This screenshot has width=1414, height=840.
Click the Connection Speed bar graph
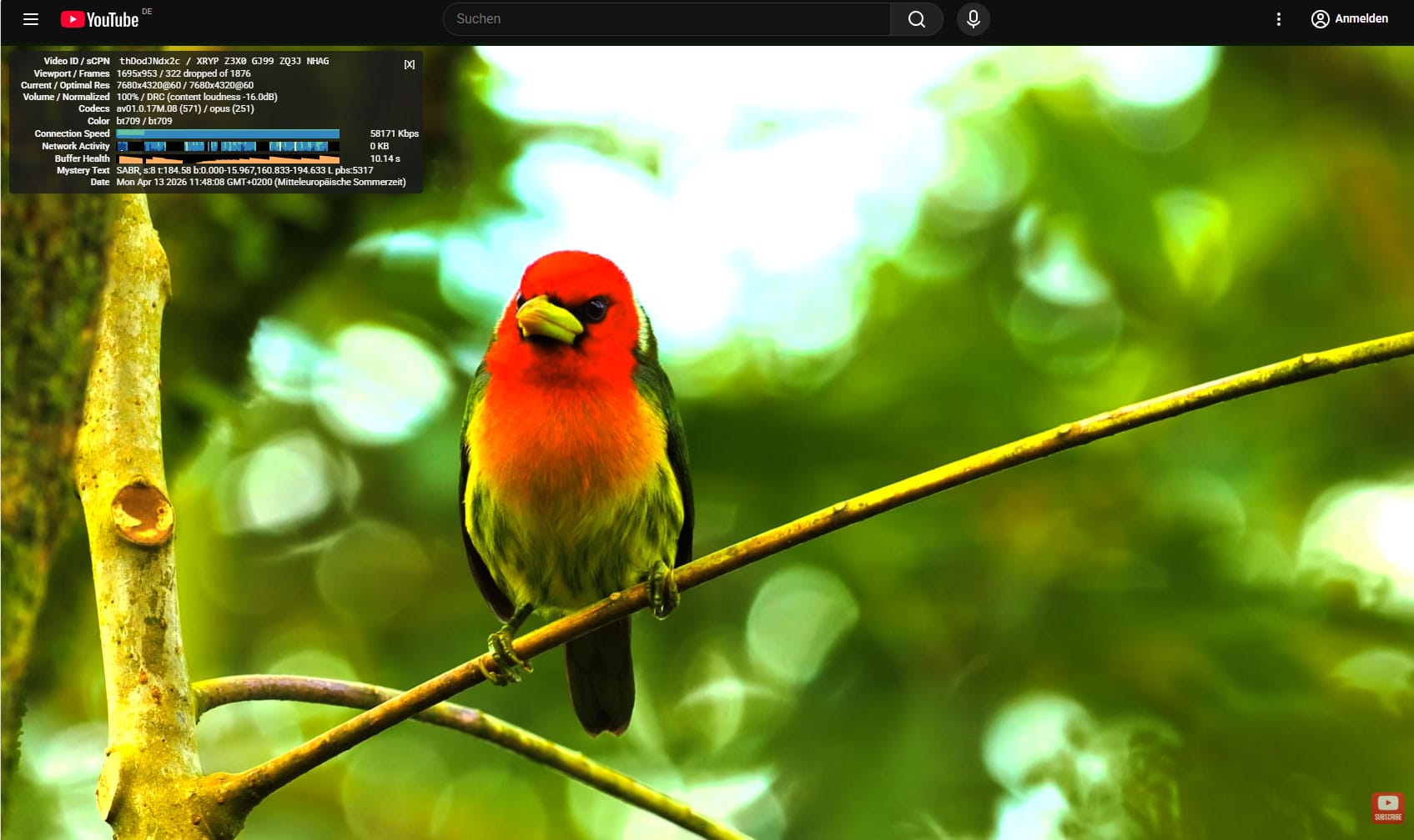click(x=228, y=133)
